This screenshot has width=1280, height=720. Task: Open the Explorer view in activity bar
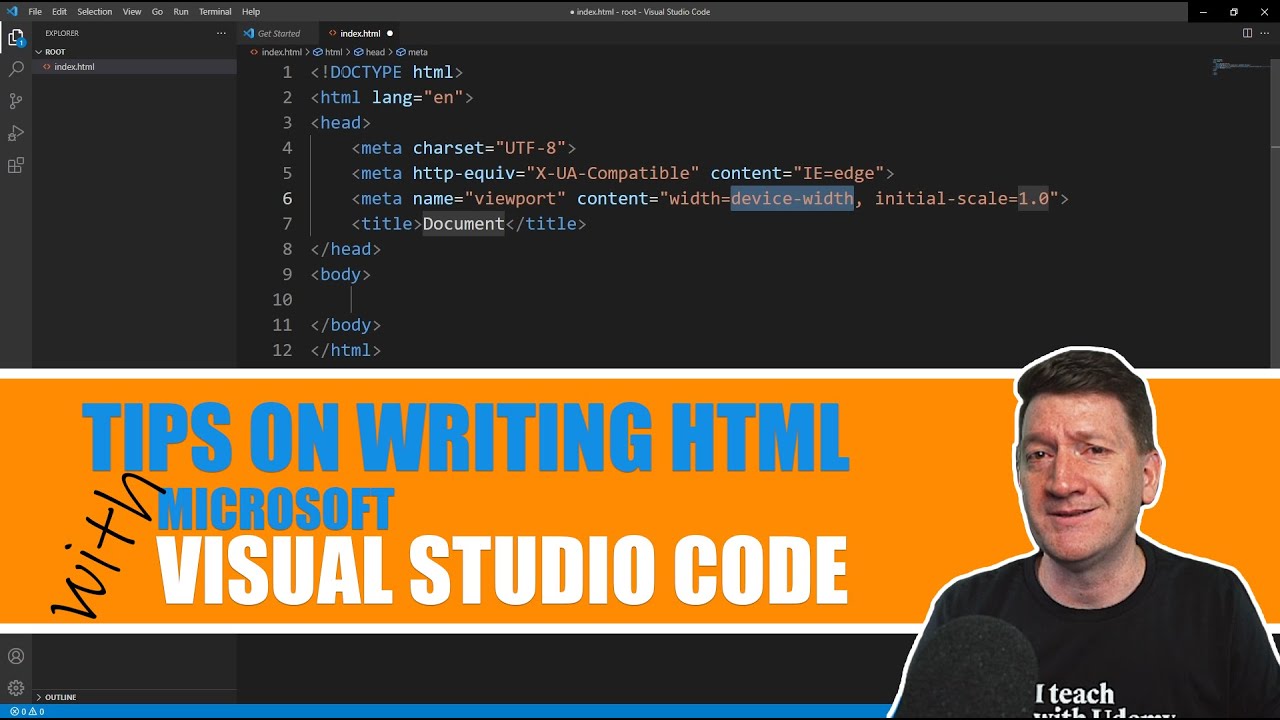(16, 39)
